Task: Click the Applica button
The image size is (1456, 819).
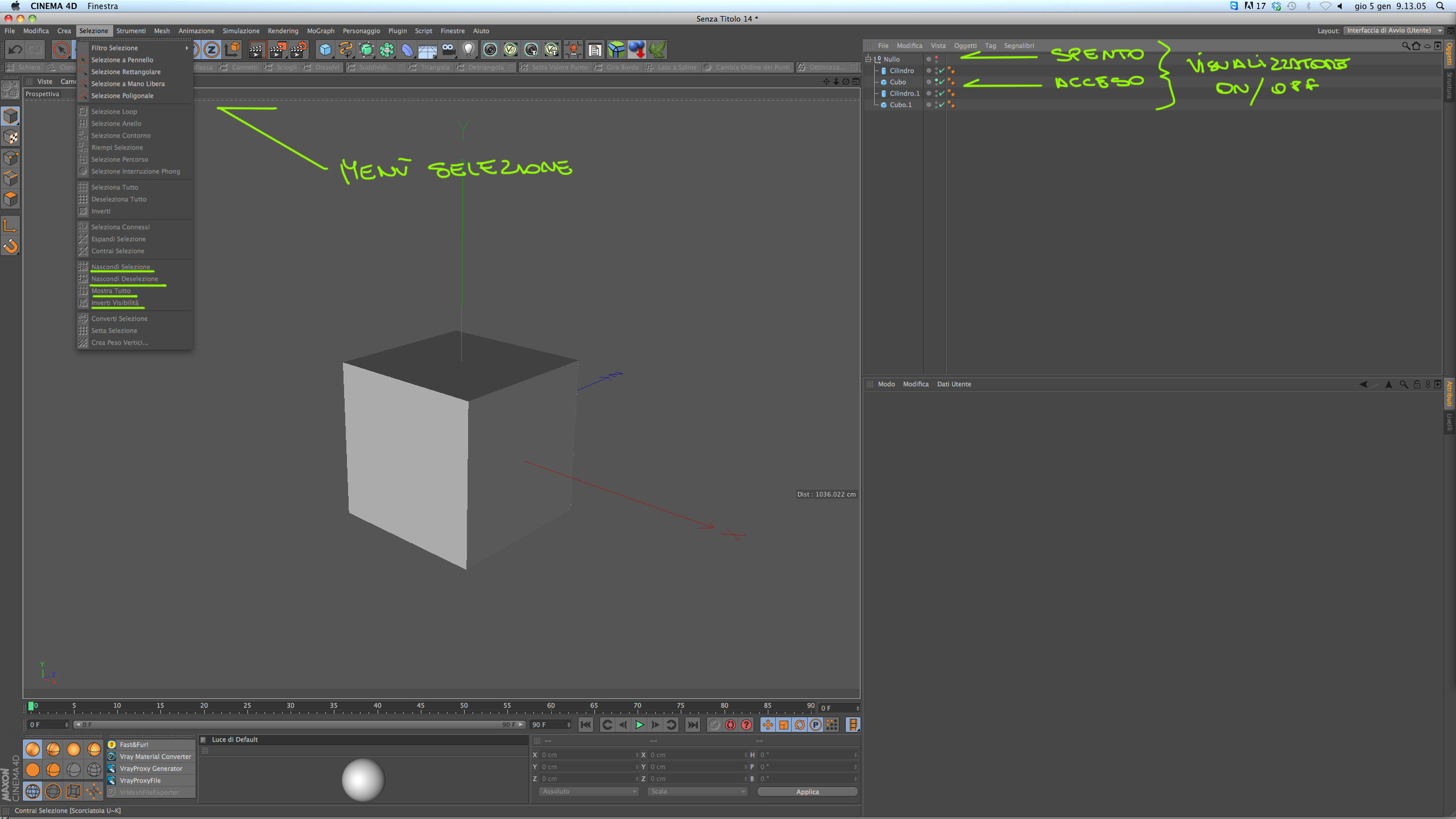Action: coord(807,792)
